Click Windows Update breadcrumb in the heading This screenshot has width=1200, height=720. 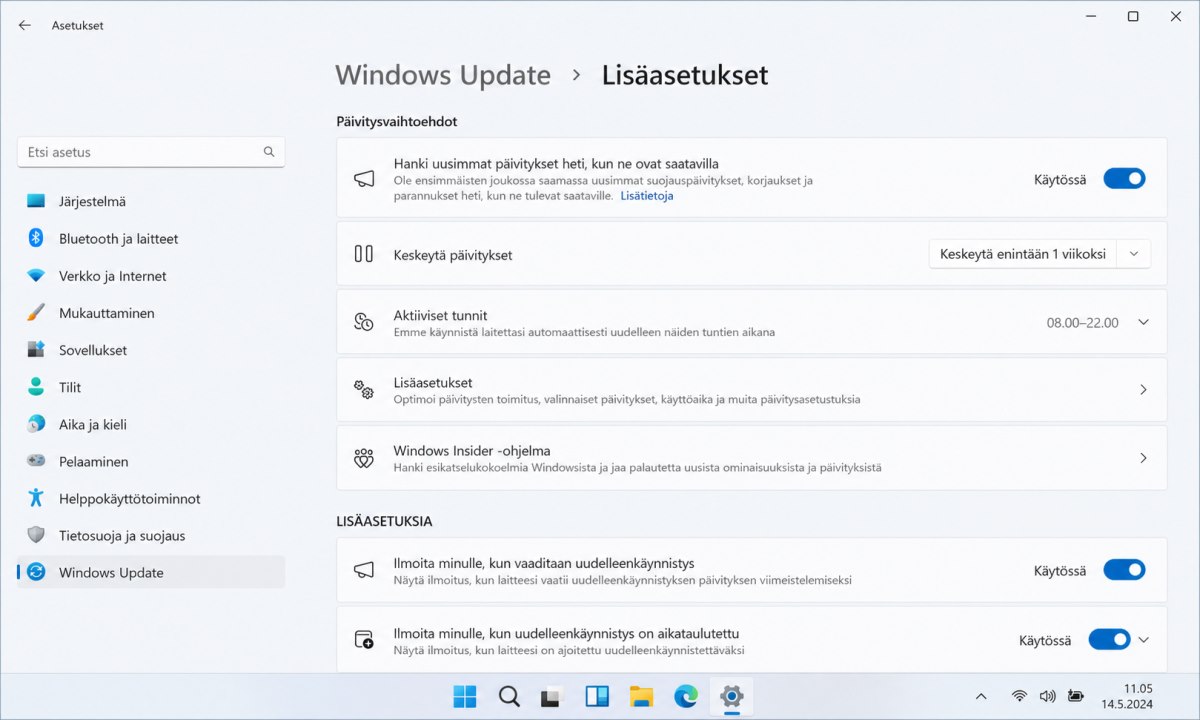click(443, 75)
